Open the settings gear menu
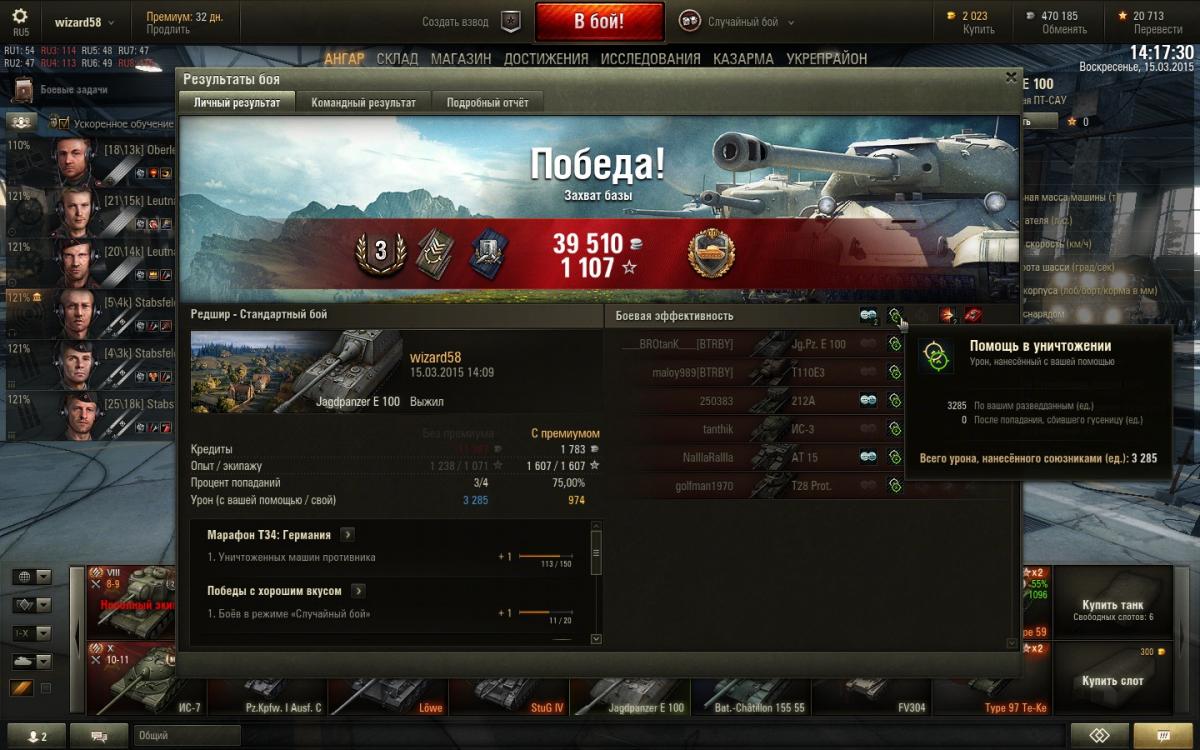The width and height of the screenshot is (1200, 750). point(20,17)
